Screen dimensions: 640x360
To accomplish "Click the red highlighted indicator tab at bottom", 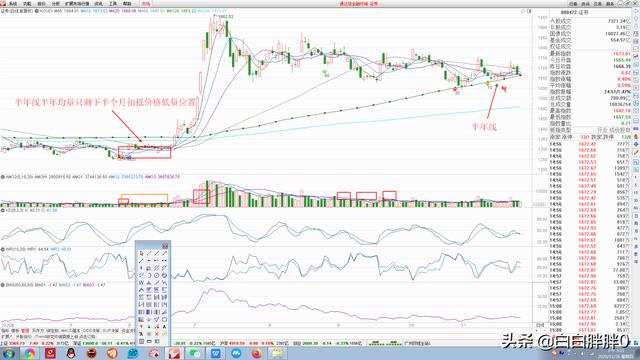I will [25, 331].
